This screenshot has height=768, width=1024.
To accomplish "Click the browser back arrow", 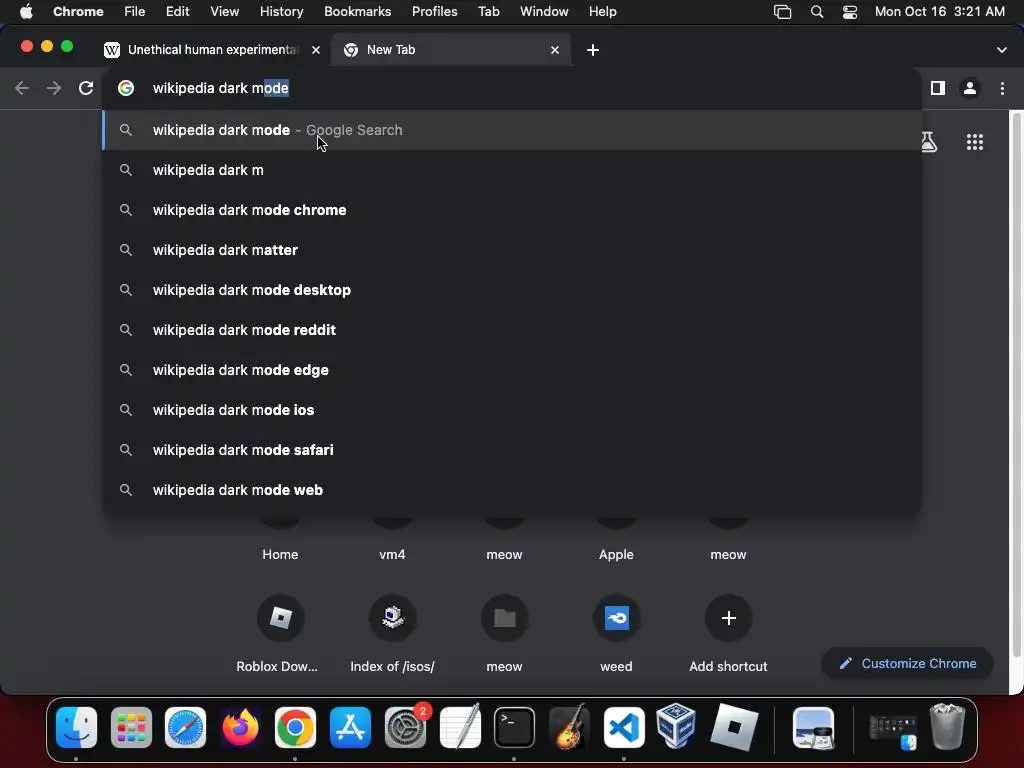I will point(22,88).
